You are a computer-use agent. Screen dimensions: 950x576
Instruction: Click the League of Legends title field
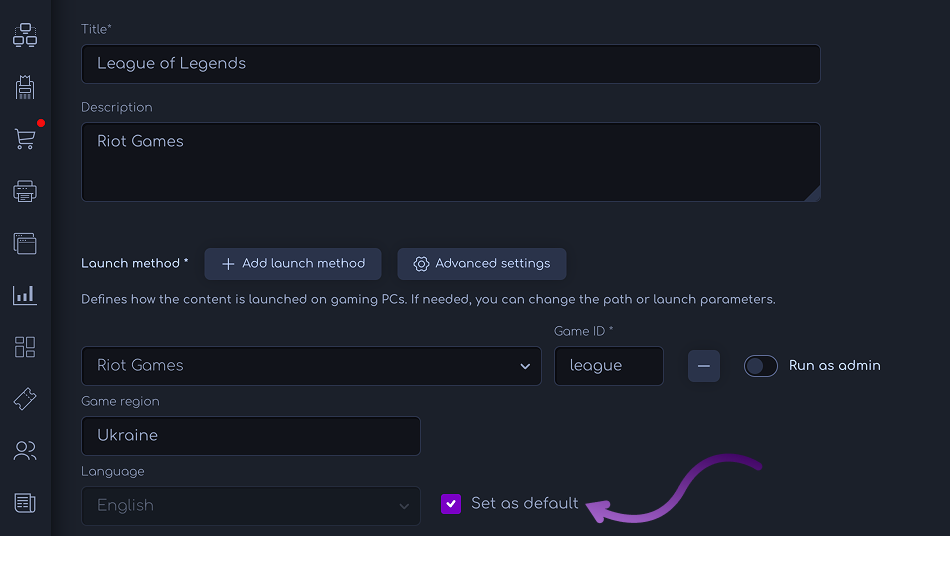click(x=451, y=64)
